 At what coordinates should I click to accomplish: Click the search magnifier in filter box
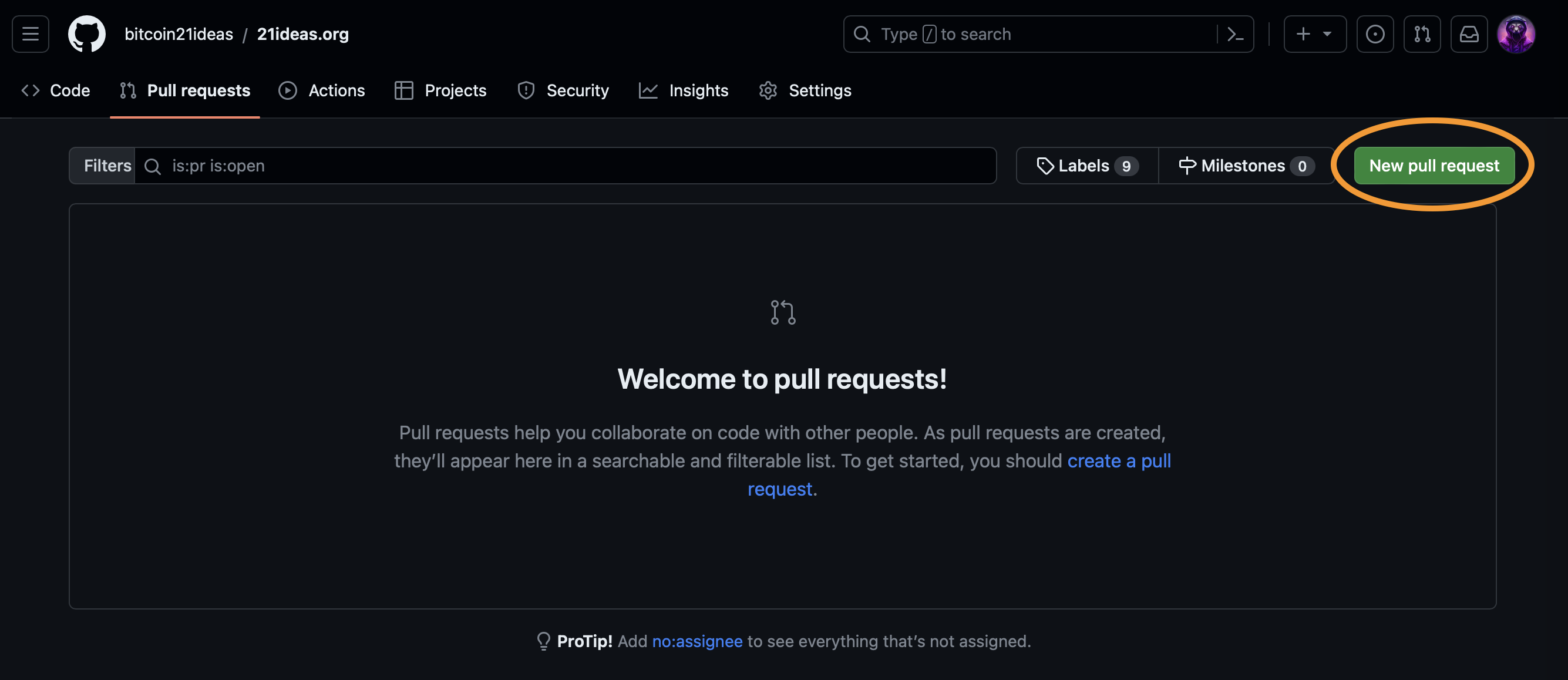[153, 166]
